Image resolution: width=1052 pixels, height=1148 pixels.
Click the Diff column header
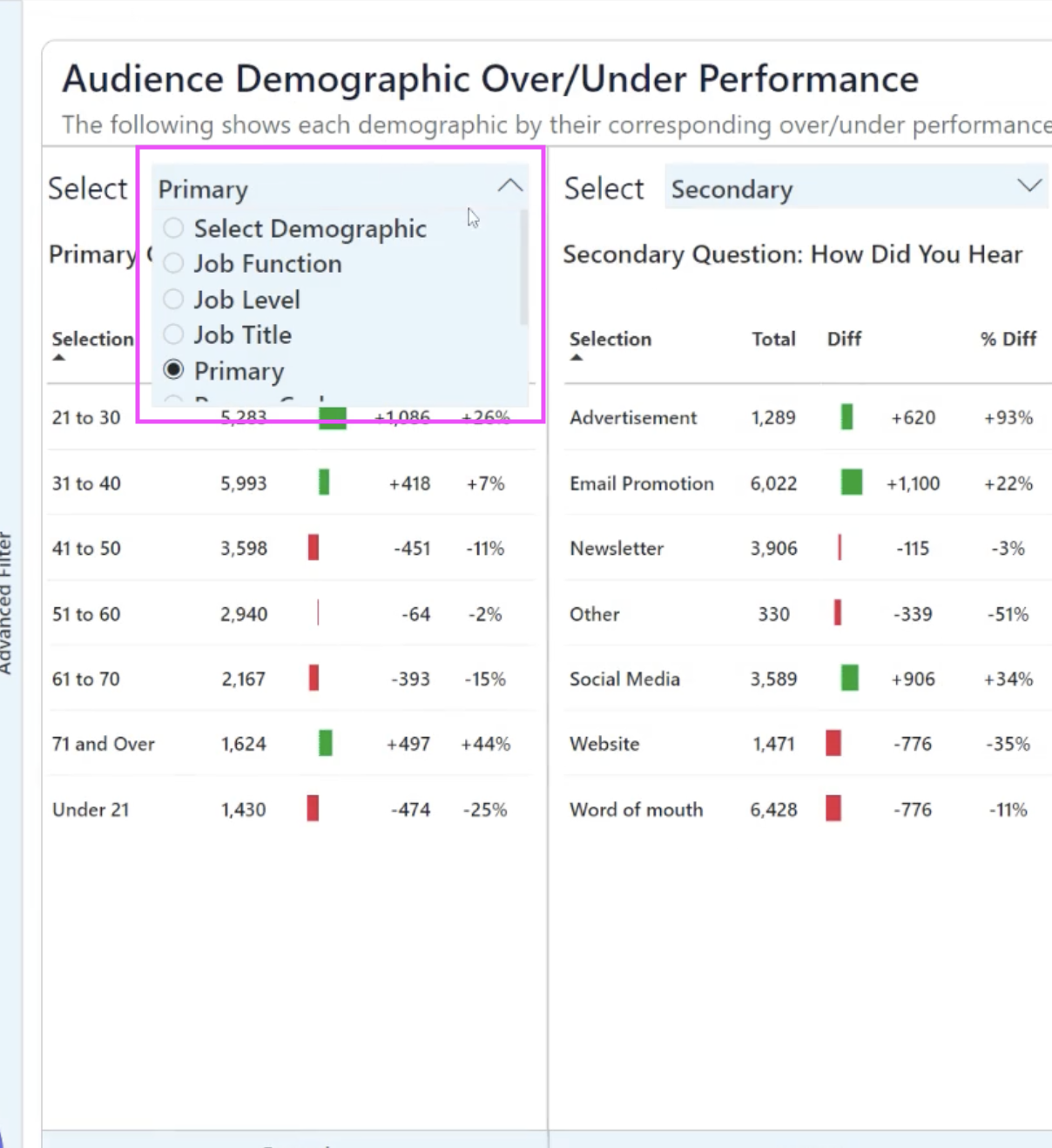pyautogui.click(x=844, y=339)
